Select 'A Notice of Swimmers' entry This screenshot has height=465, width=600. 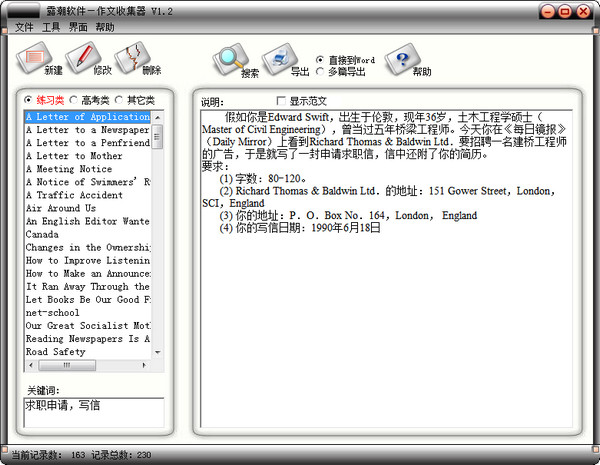[88, 182]
